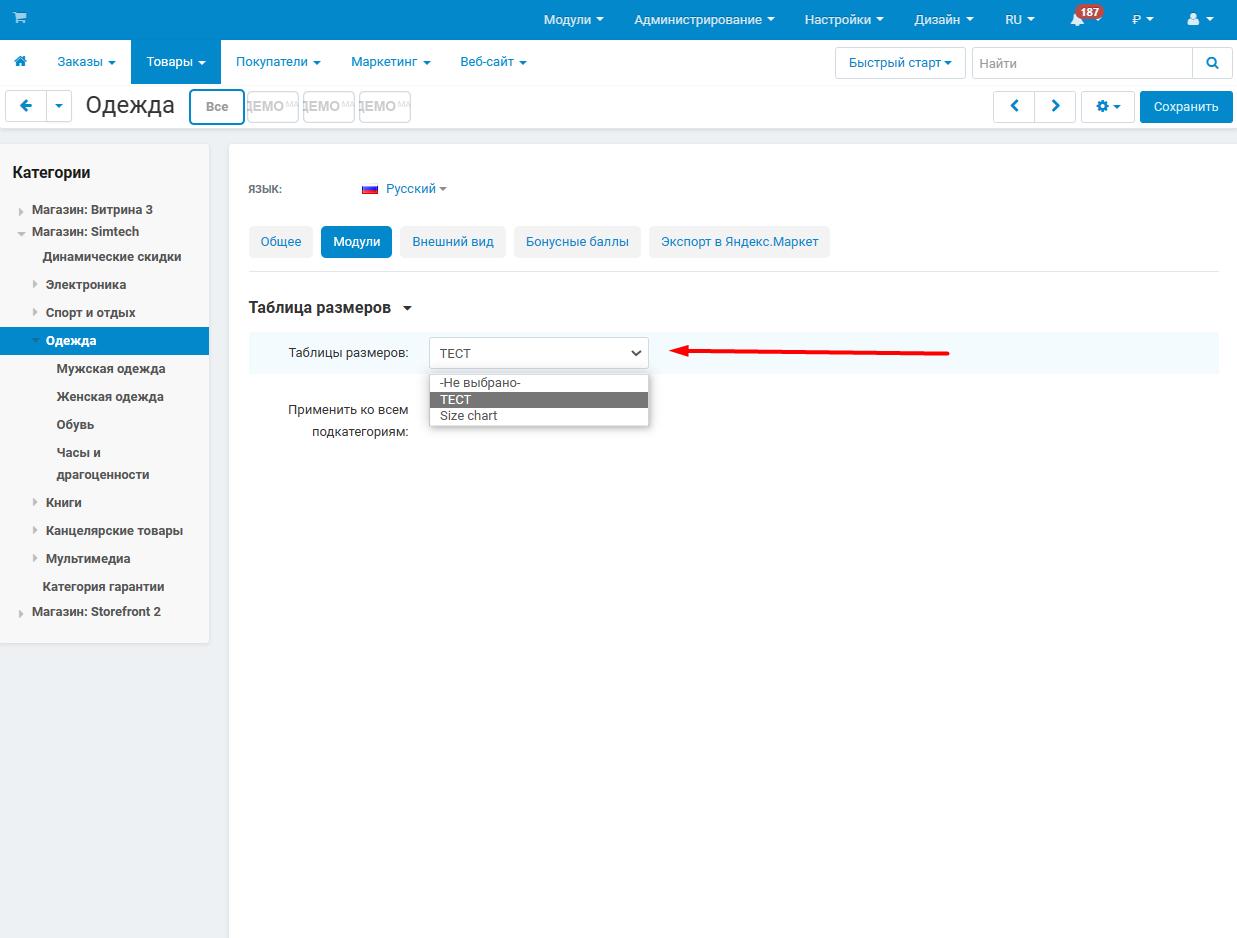Open the Покупатели menu

[278, 62]
